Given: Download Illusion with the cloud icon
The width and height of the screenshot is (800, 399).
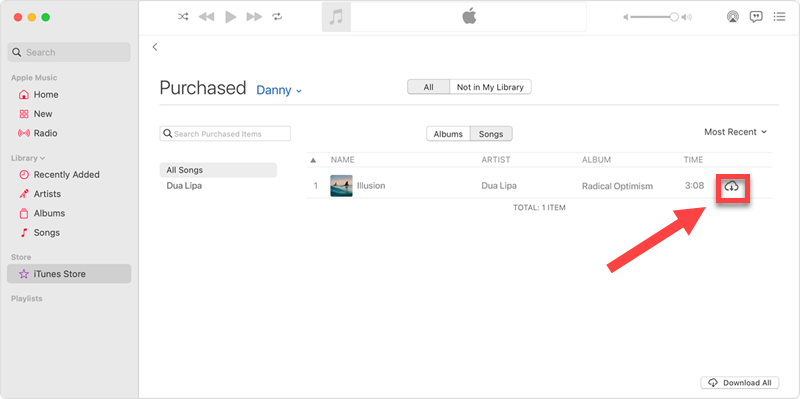Looking at the screenshot, I should click(x=732, y=187).
